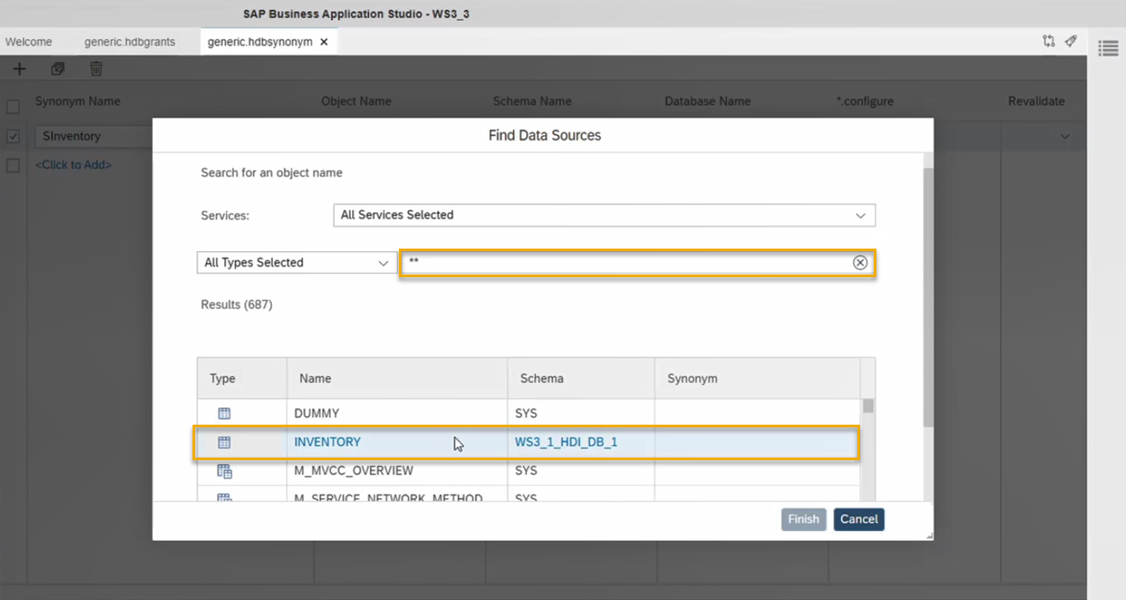The width and height of the screenshot is (1126, 600).
Task: Click the SYS schema cell of DUMMY row
Action: [581, 413]
